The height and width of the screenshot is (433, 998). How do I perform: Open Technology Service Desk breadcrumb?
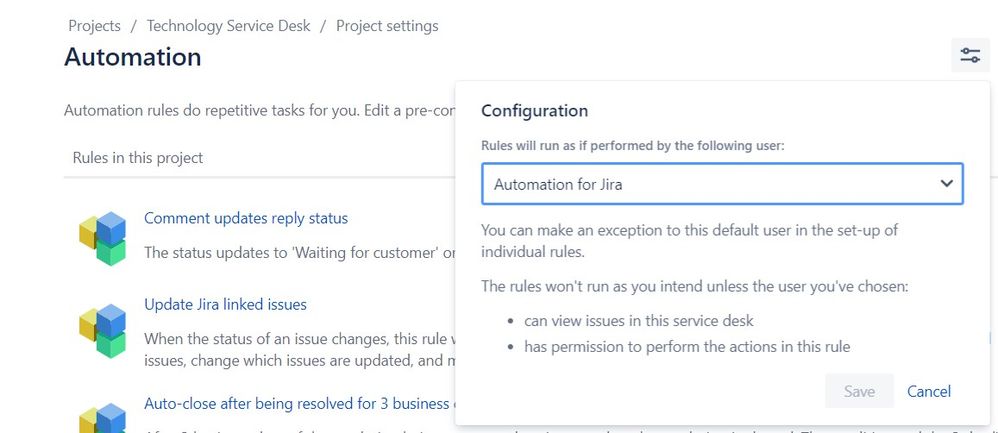pos(228,26)
